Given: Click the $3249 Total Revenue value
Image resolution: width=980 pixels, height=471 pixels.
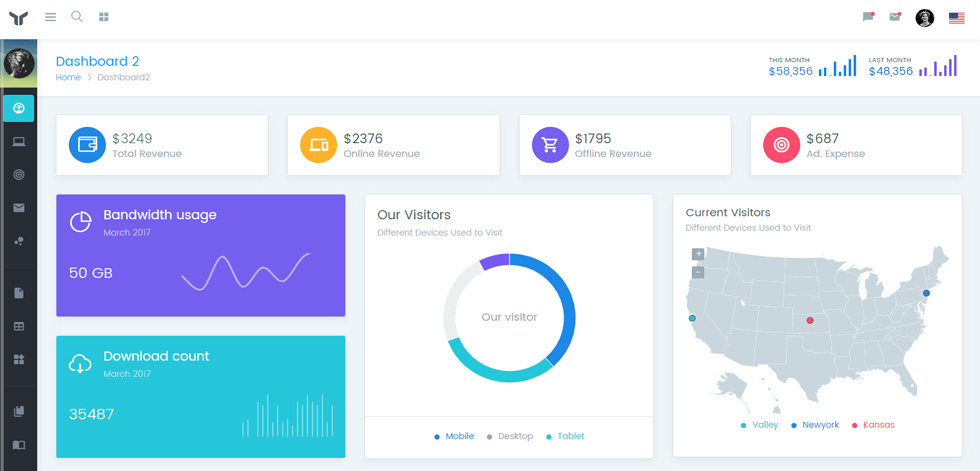Looking at the screenshot, I should tap(132, 139).
